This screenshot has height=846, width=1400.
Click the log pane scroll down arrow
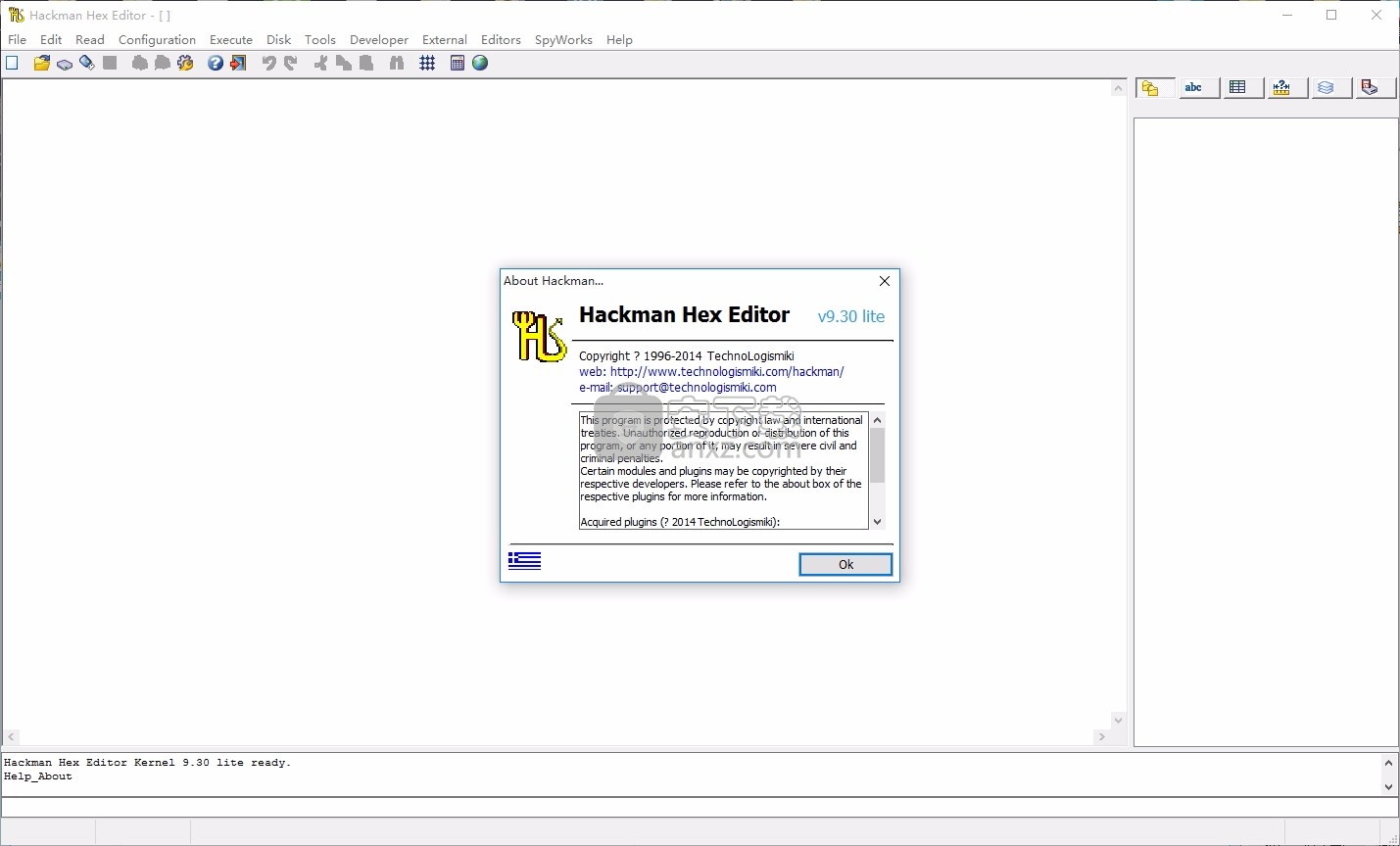pos(1388,786)
